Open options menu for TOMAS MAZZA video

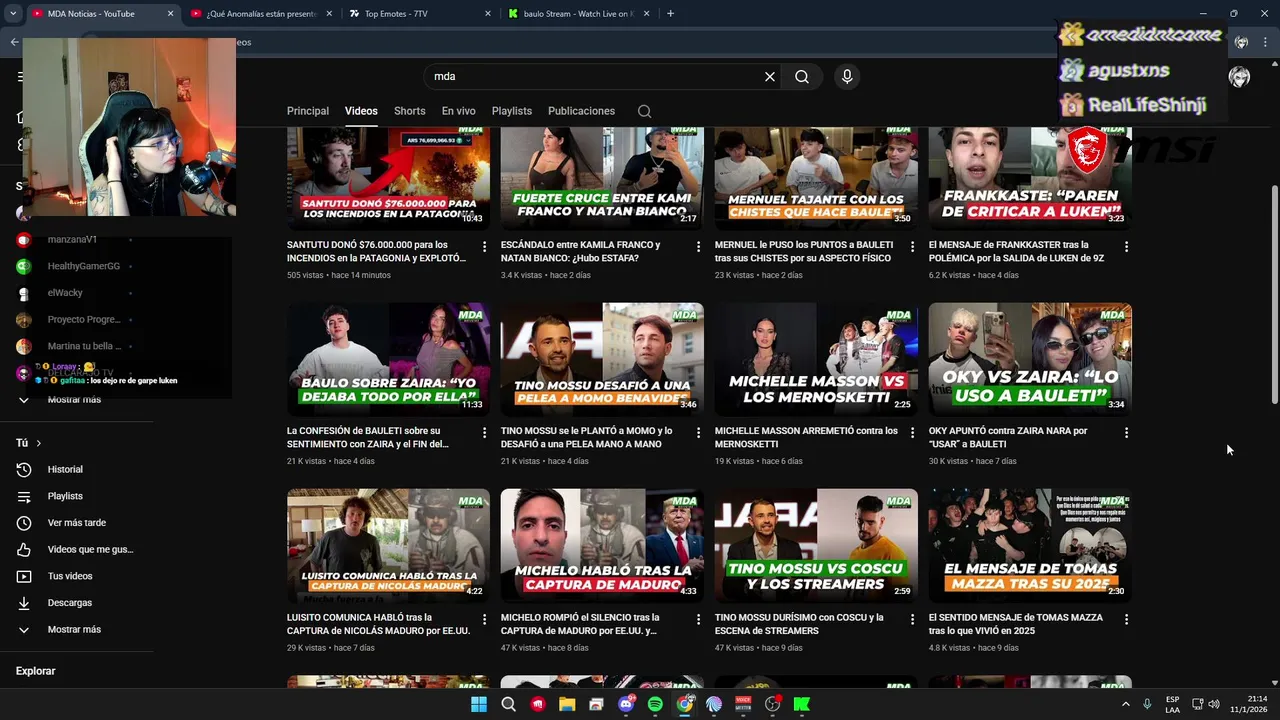click(x=1126, y=619)
